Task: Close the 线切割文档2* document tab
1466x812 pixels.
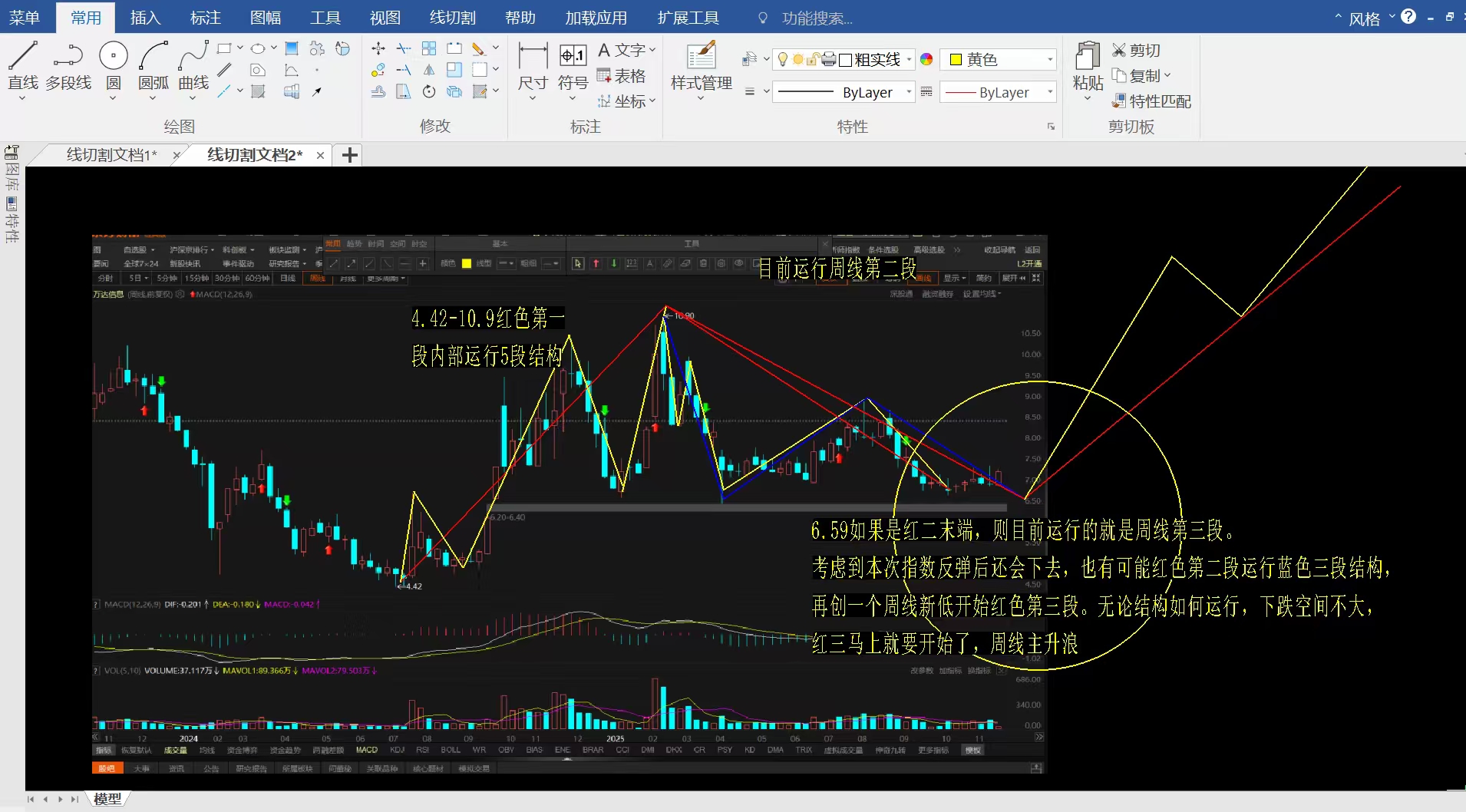Action: (320, 155)
